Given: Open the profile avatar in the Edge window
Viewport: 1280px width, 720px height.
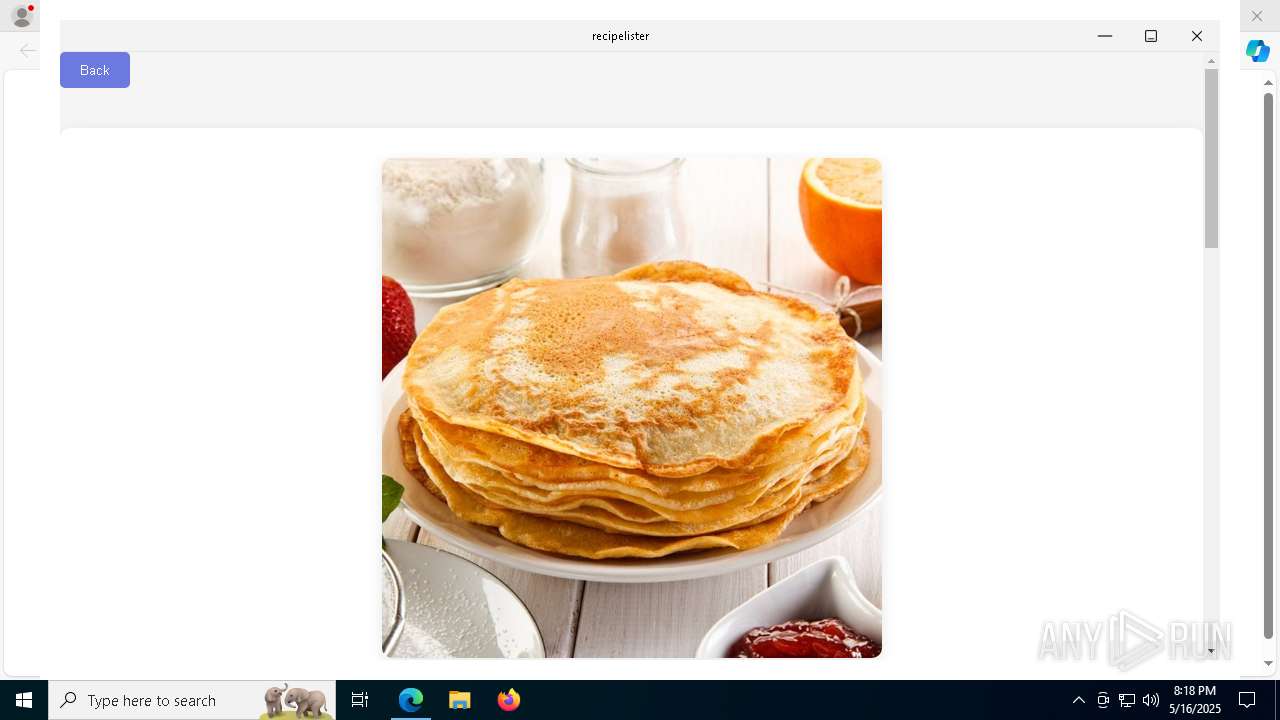Looking at the screenshot, I should tap(22, 16).
